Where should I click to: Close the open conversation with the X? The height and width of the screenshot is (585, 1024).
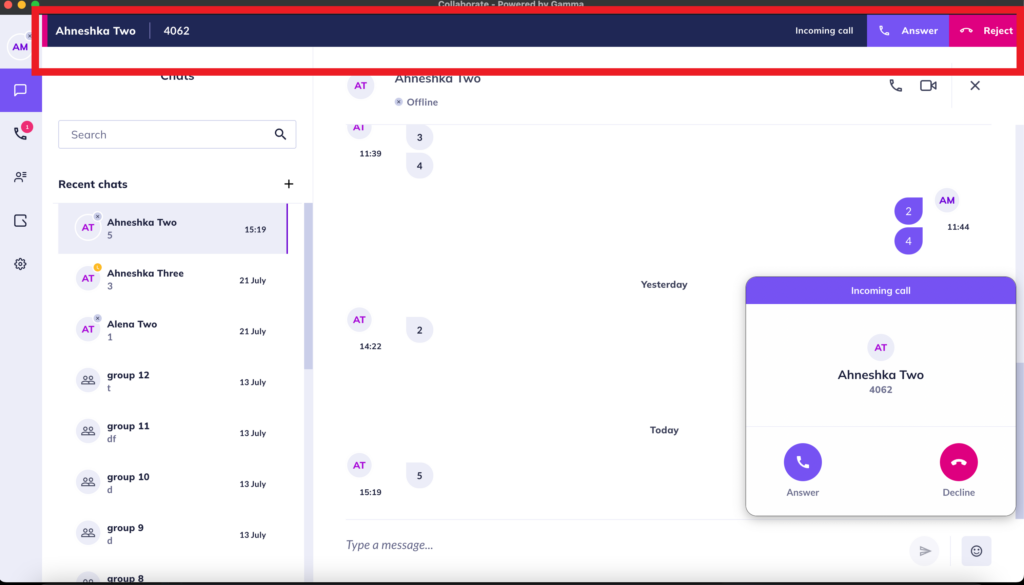(x=975, y=86)
